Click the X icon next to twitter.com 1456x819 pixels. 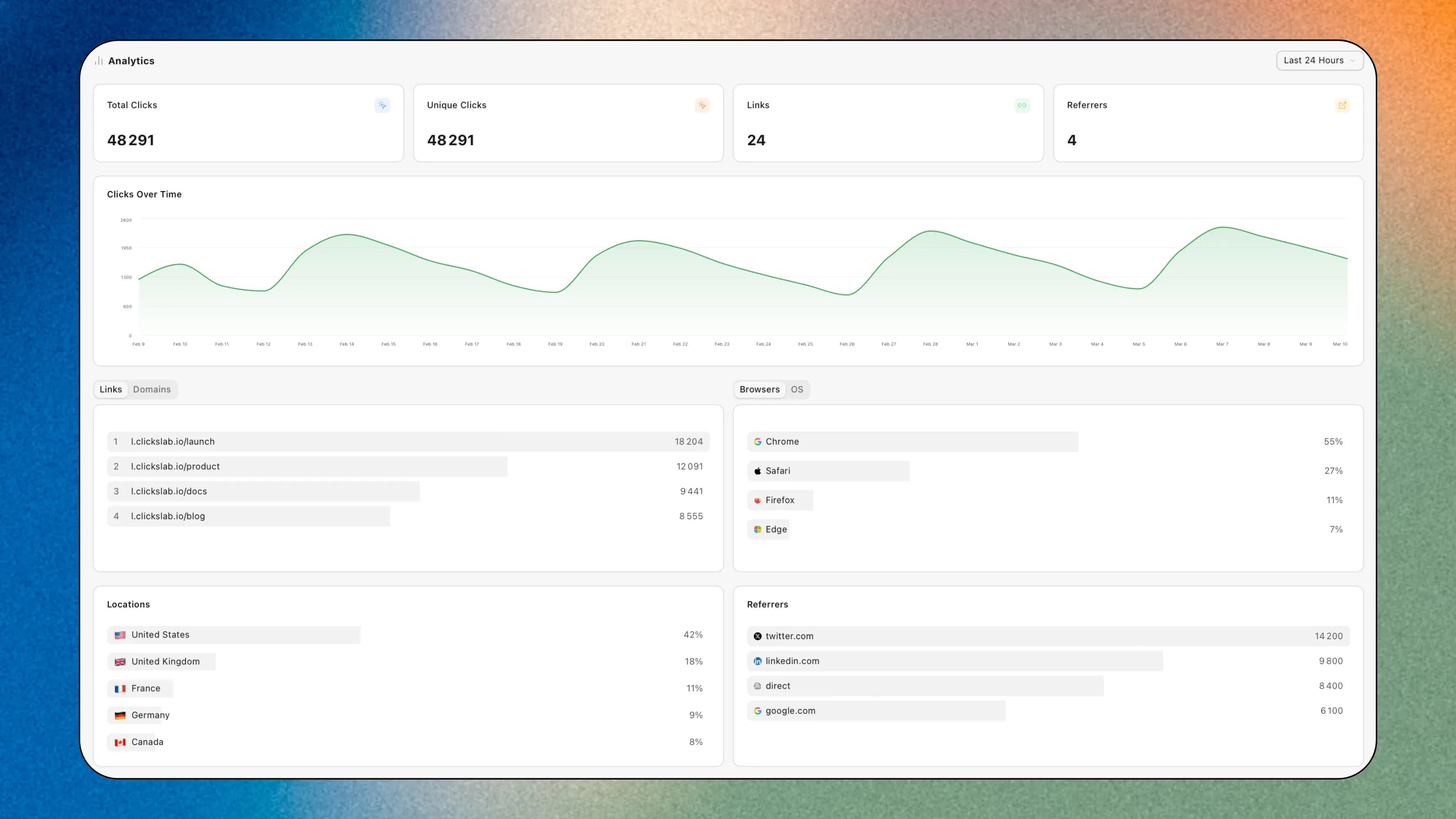point(757,636)
